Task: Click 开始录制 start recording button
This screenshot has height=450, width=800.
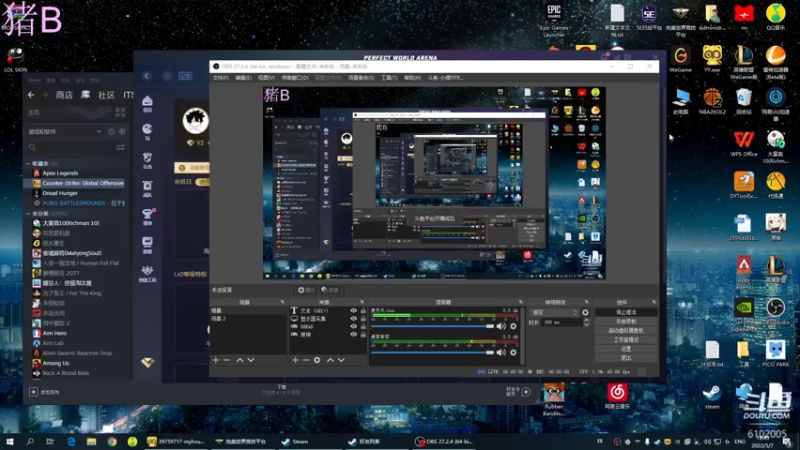Action: [x=626, y=321]
